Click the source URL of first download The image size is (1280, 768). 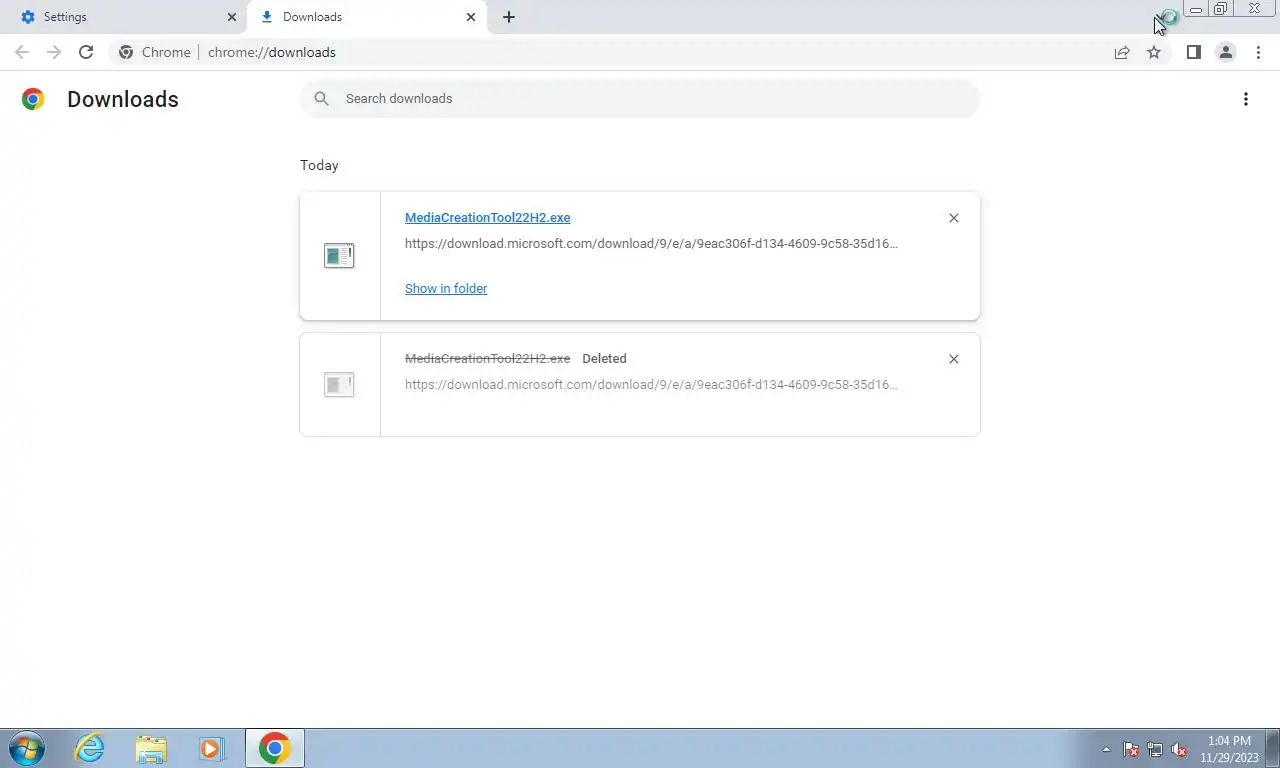(651, 243)
